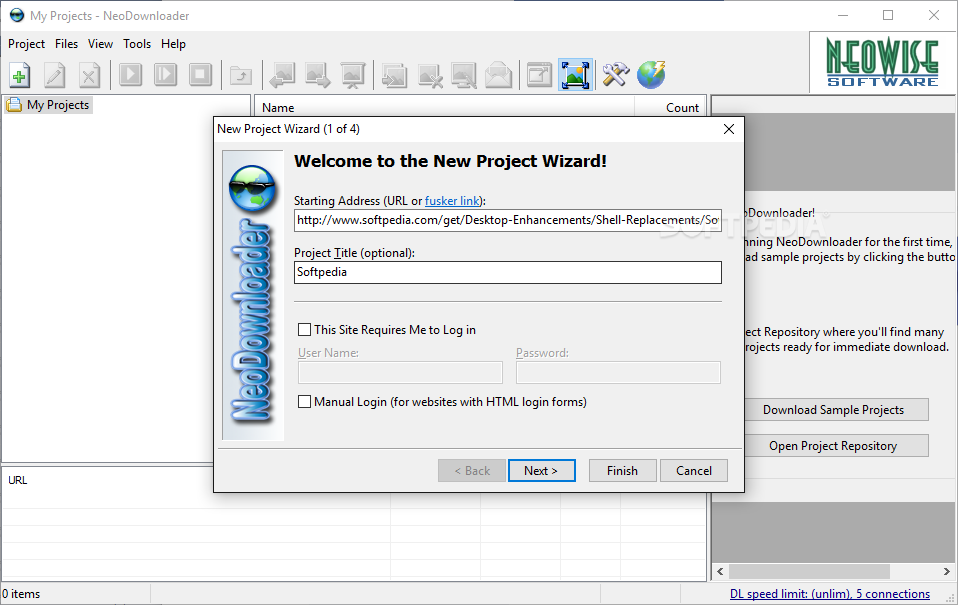Click the URL column header
This screenshot has height=605, width=958.
(18, 480)
